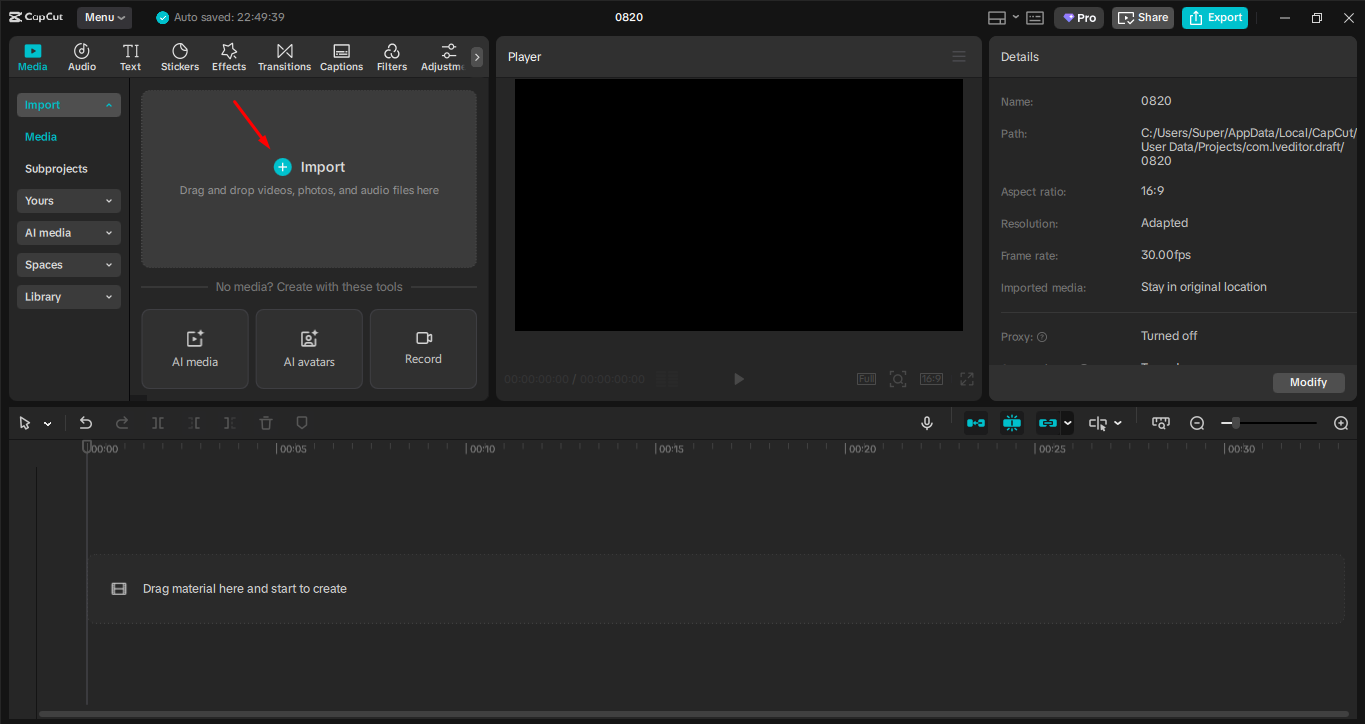Open the Transitions panel
This screenshot has height=724, width=1365.
(x=284, y=56)
